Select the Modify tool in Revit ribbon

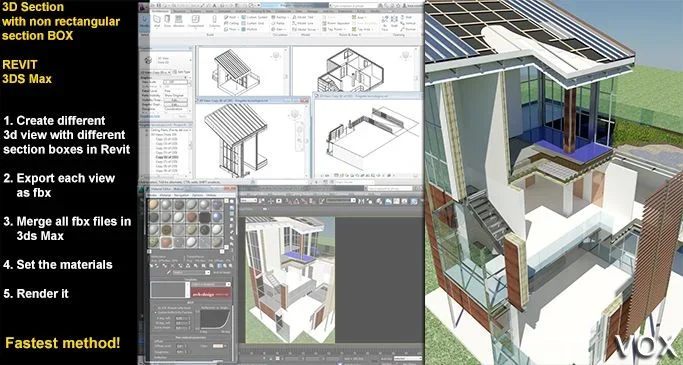[144, 22]
